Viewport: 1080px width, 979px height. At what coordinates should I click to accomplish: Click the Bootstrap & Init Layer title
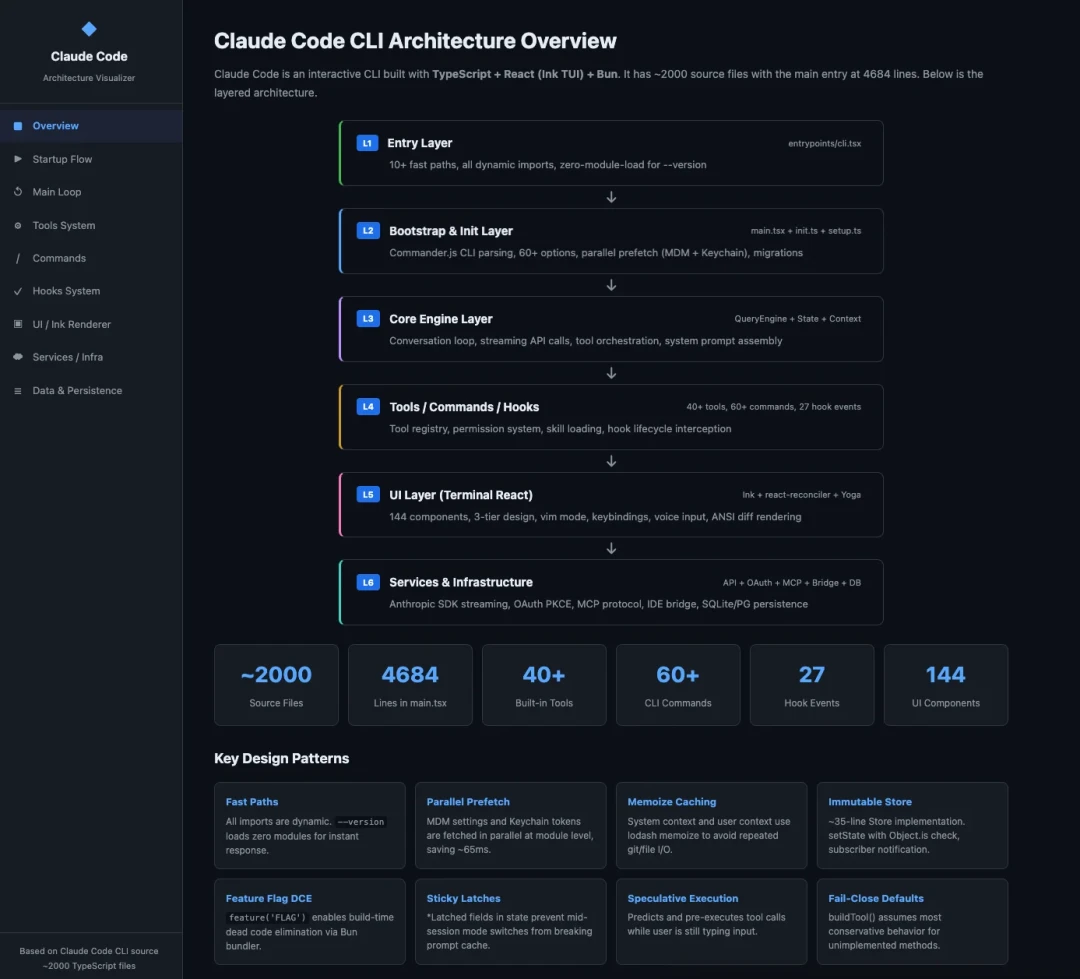point(450,231)
